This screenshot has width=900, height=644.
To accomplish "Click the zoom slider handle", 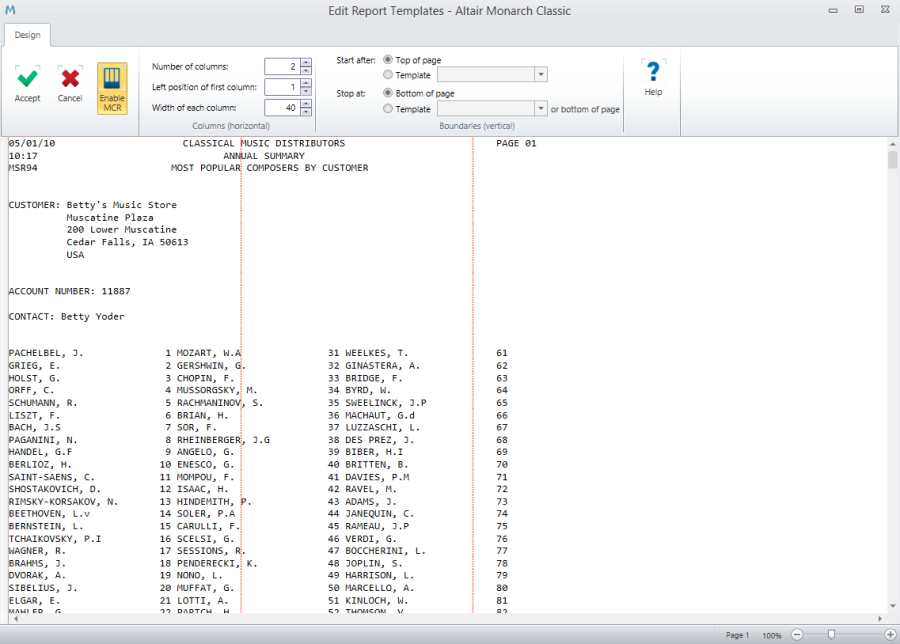I will pos(831,635).
